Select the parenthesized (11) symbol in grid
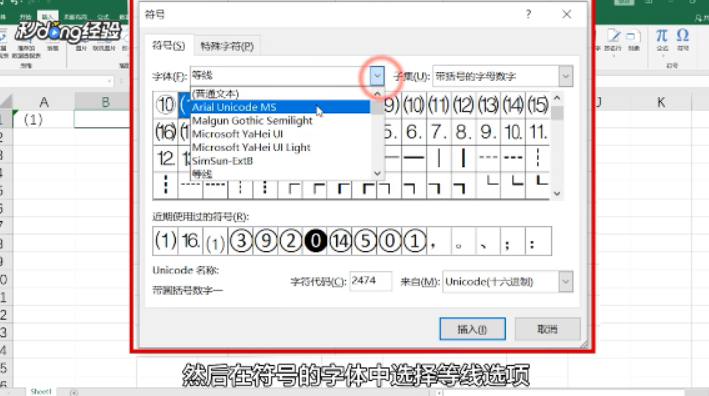Screen dimensions: 709x396 [x=438, y=105]
